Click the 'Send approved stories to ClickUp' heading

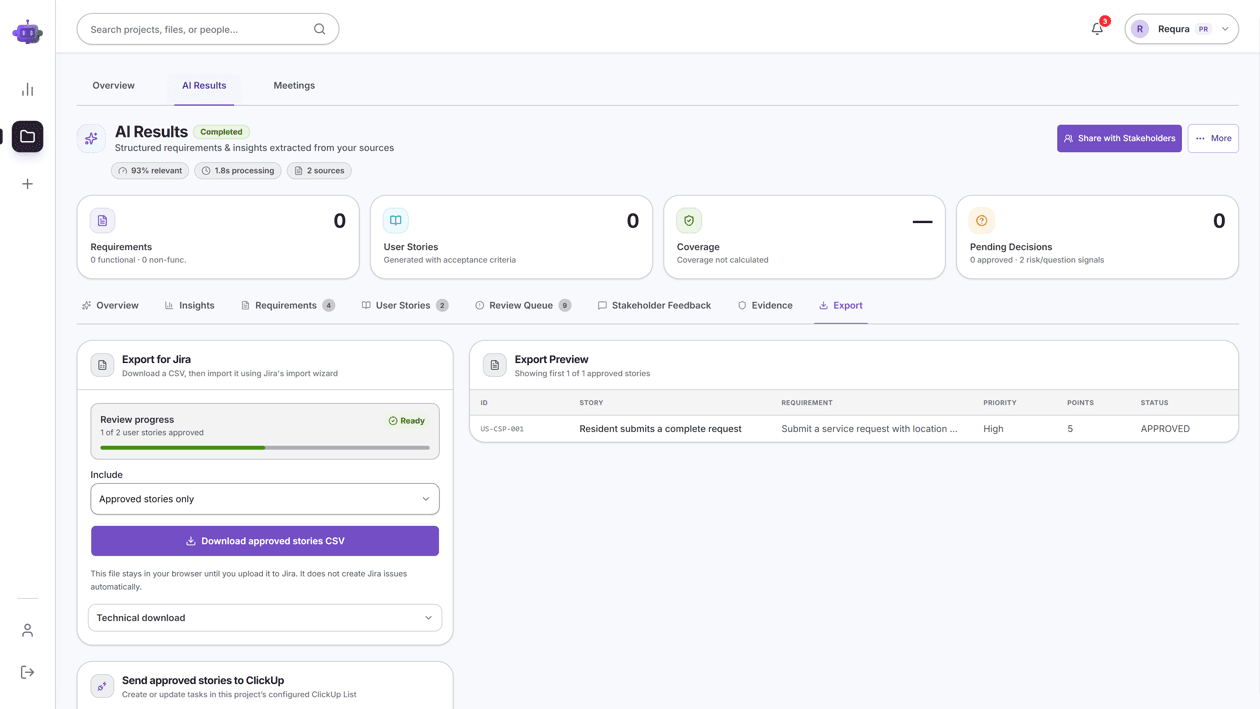tap(203, 680)
